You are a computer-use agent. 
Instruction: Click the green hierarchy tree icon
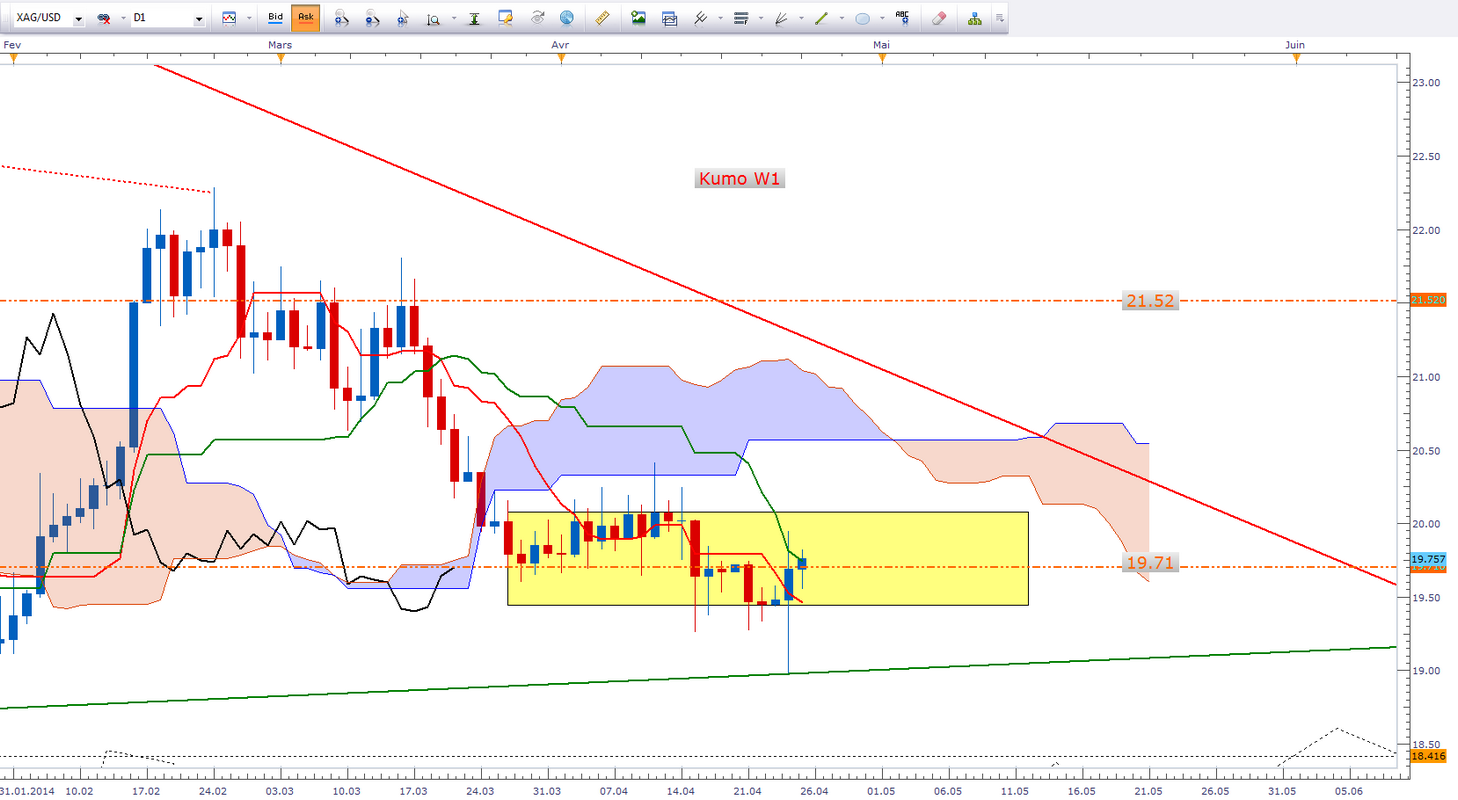point(974,18)
